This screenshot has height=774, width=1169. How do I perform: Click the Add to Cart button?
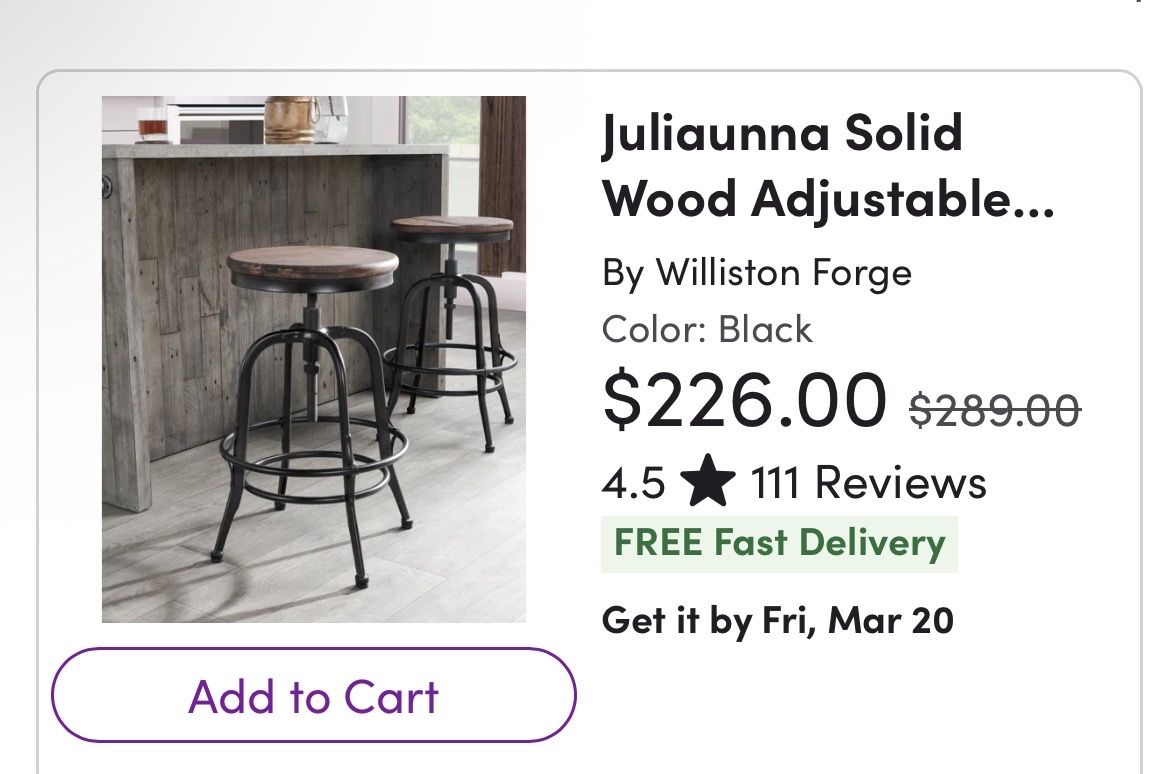click(x=314, y=696)
